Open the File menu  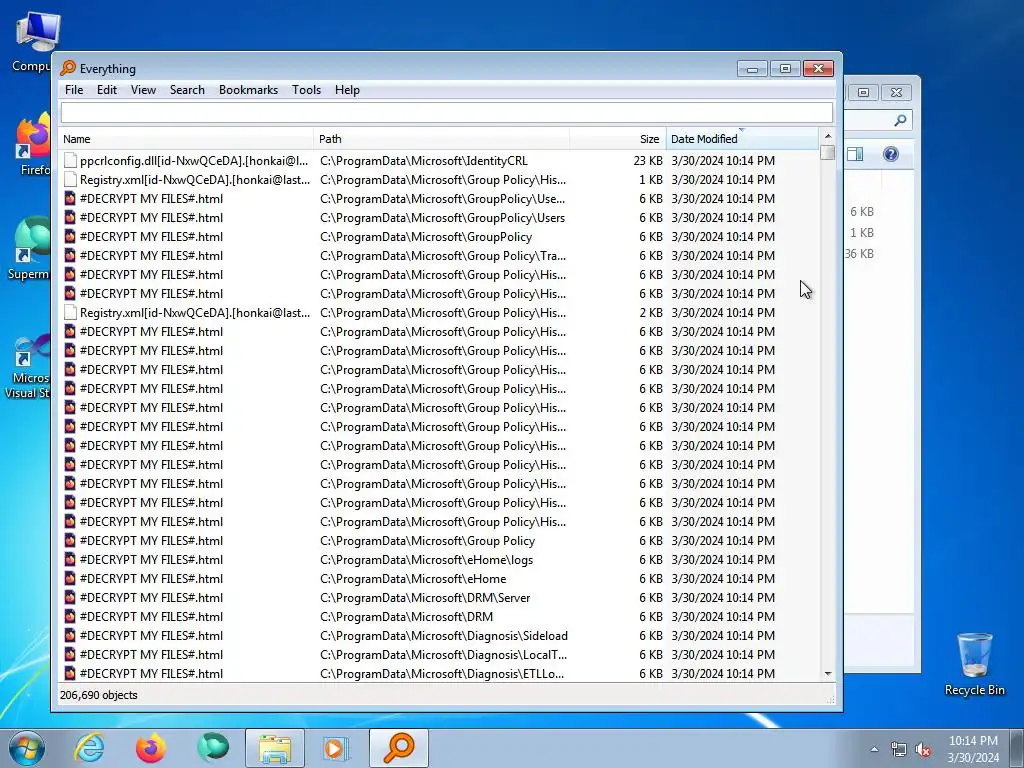point(74,90)
